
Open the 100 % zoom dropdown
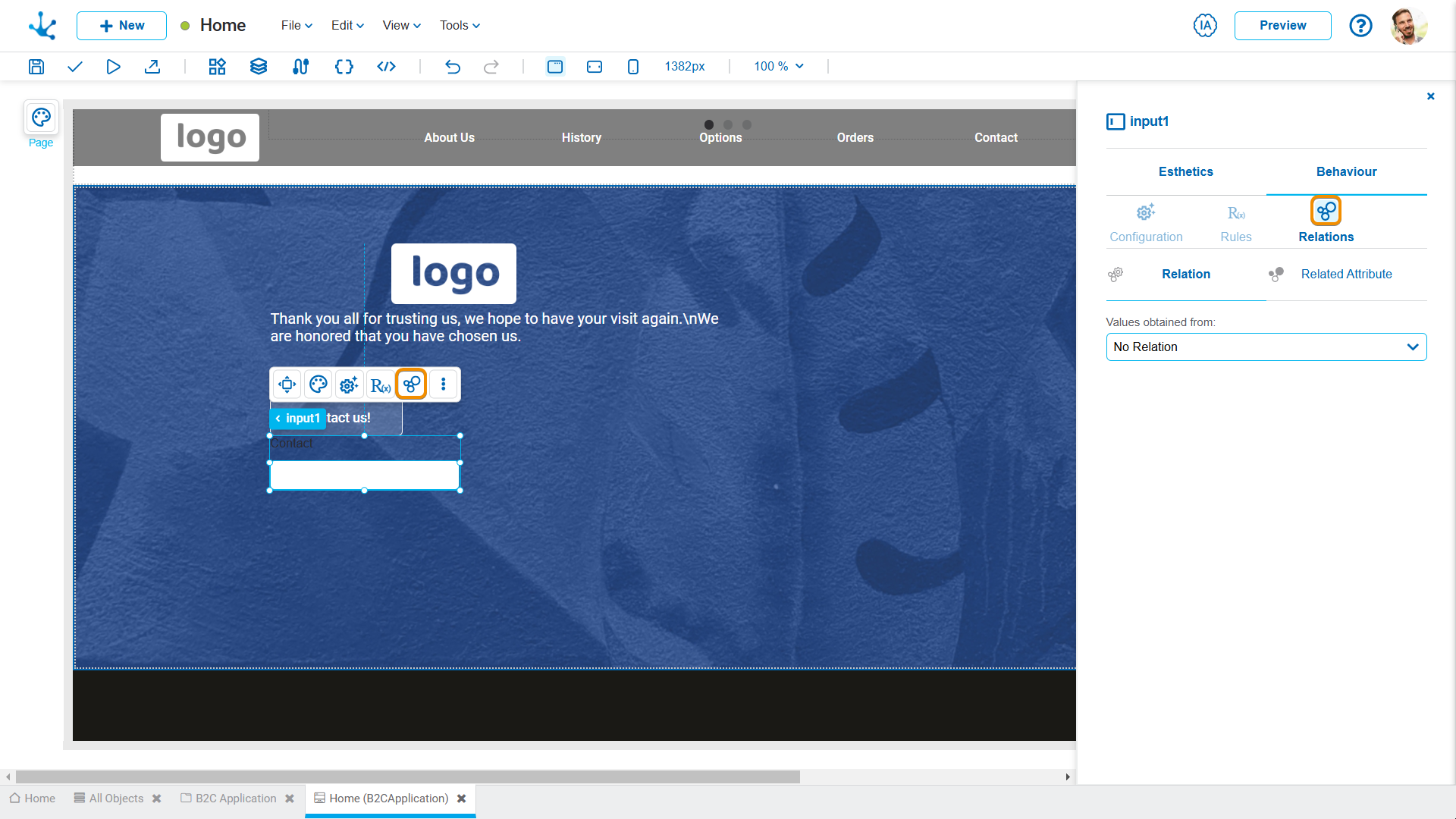click(x=778, y=67)
